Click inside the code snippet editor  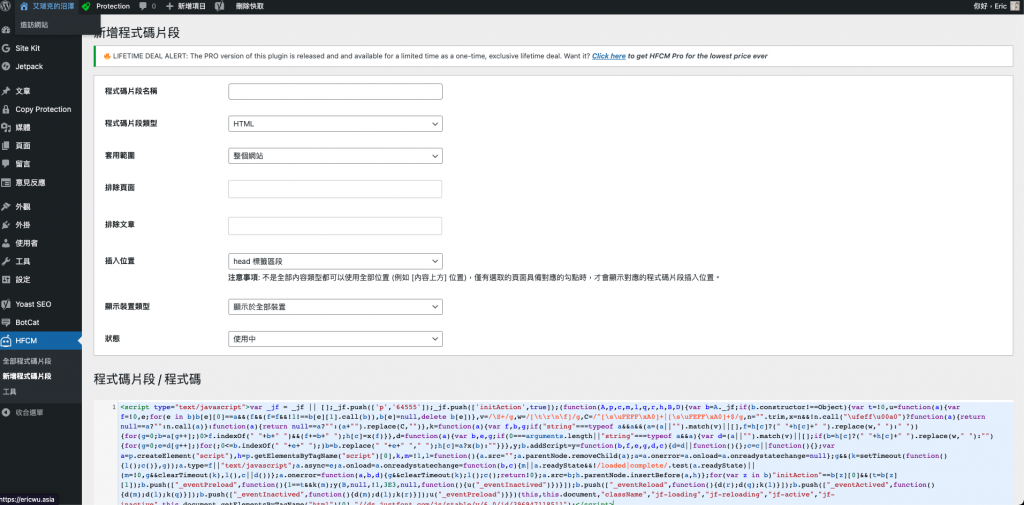pyautogui.click(x=566, y=453)
